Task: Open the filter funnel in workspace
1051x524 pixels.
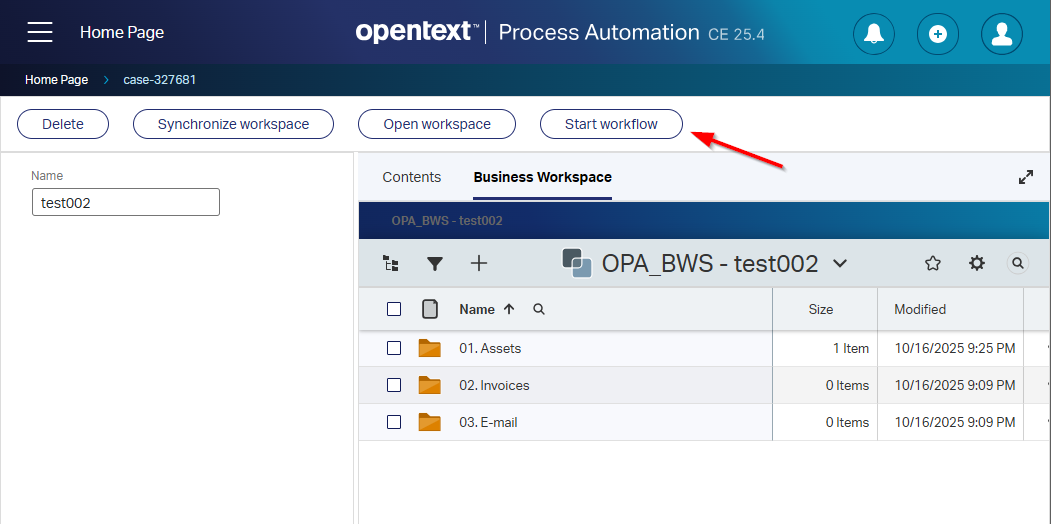Action: tap(434, 263)
